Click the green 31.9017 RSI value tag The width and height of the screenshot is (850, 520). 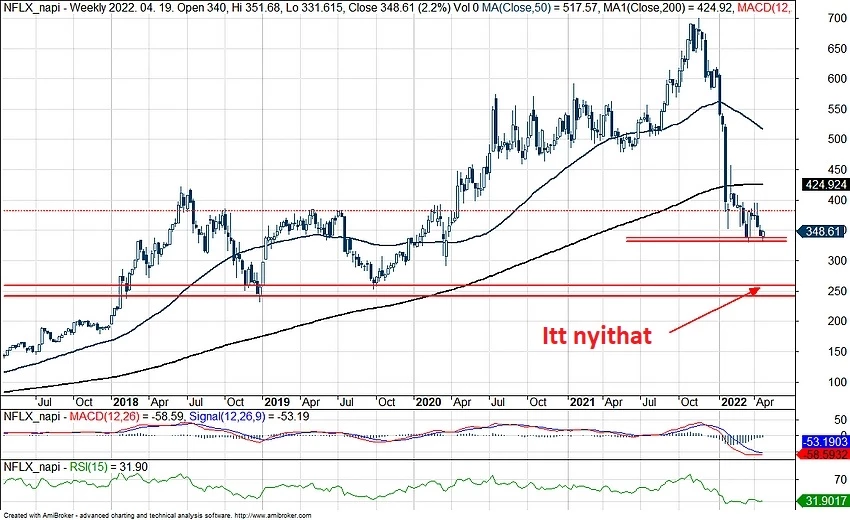point(824,501)
